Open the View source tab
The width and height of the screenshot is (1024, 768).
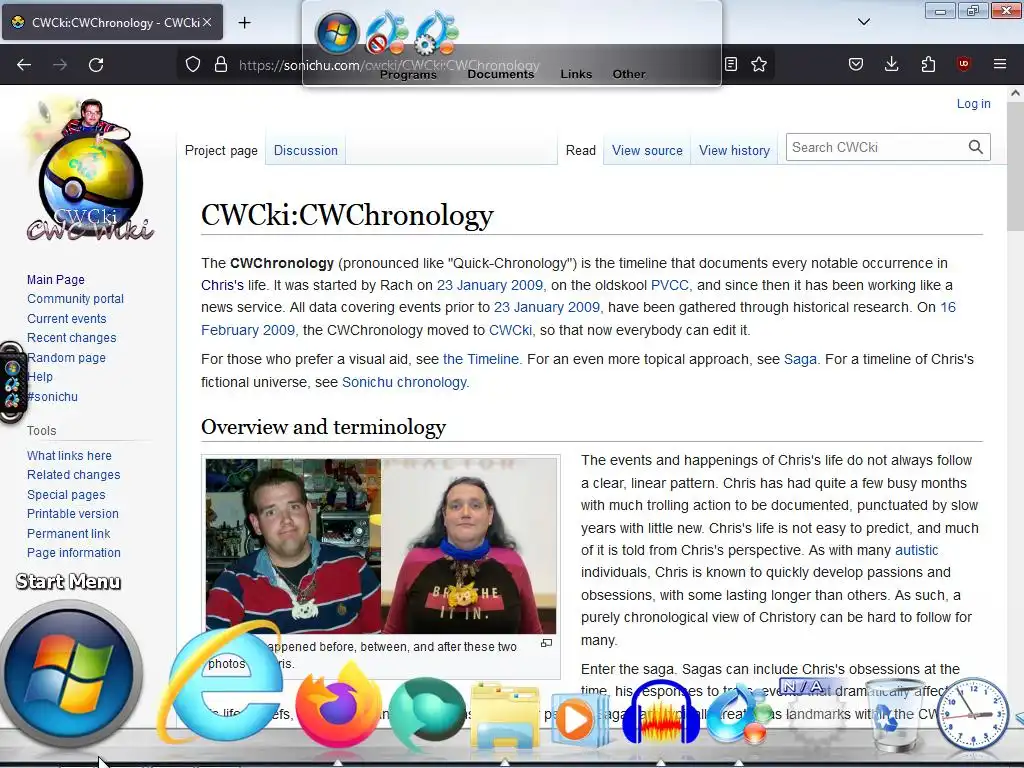pos(647,150)
